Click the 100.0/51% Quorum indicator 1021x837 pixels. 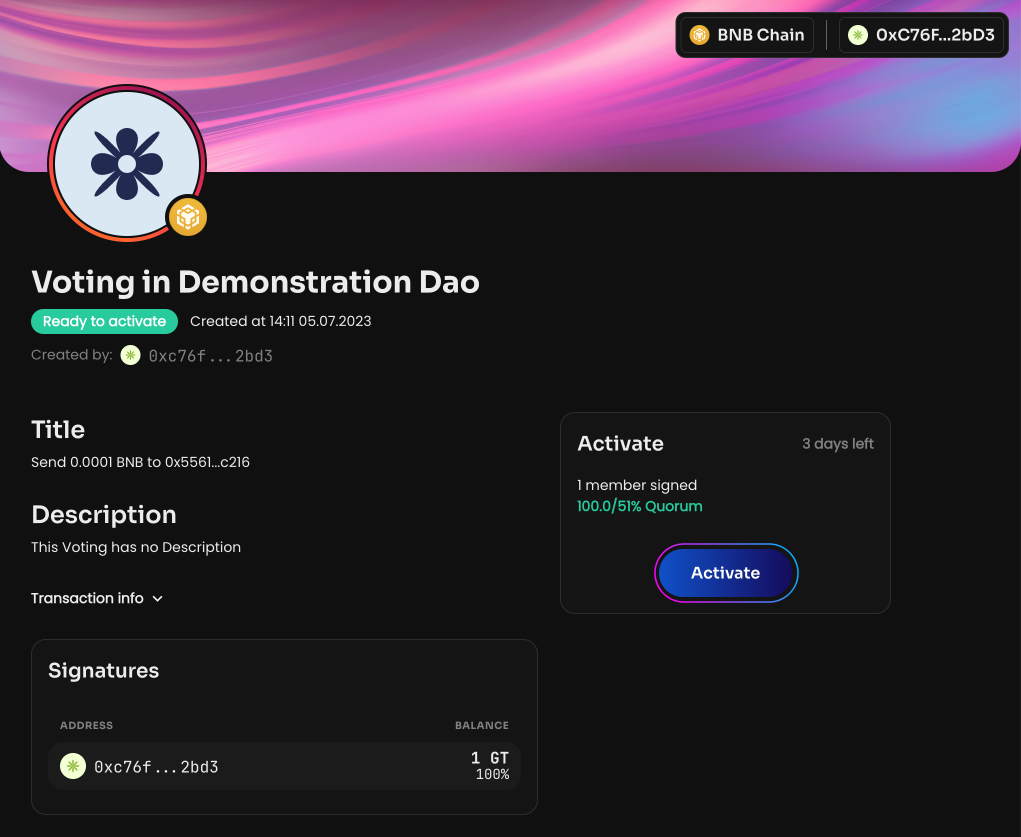(x=639, y=506)
